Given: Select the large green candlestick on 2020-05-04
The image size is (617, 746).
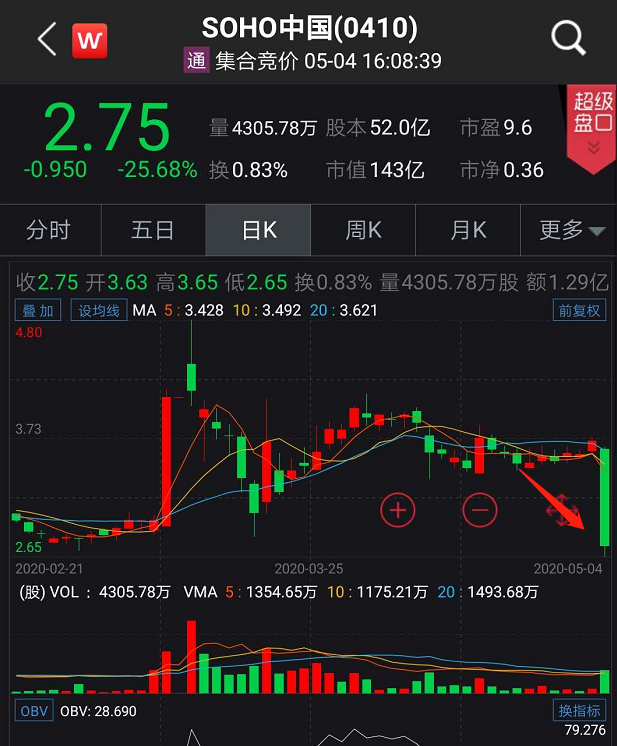Looking at the screenshot, I should tap(605, 497).
